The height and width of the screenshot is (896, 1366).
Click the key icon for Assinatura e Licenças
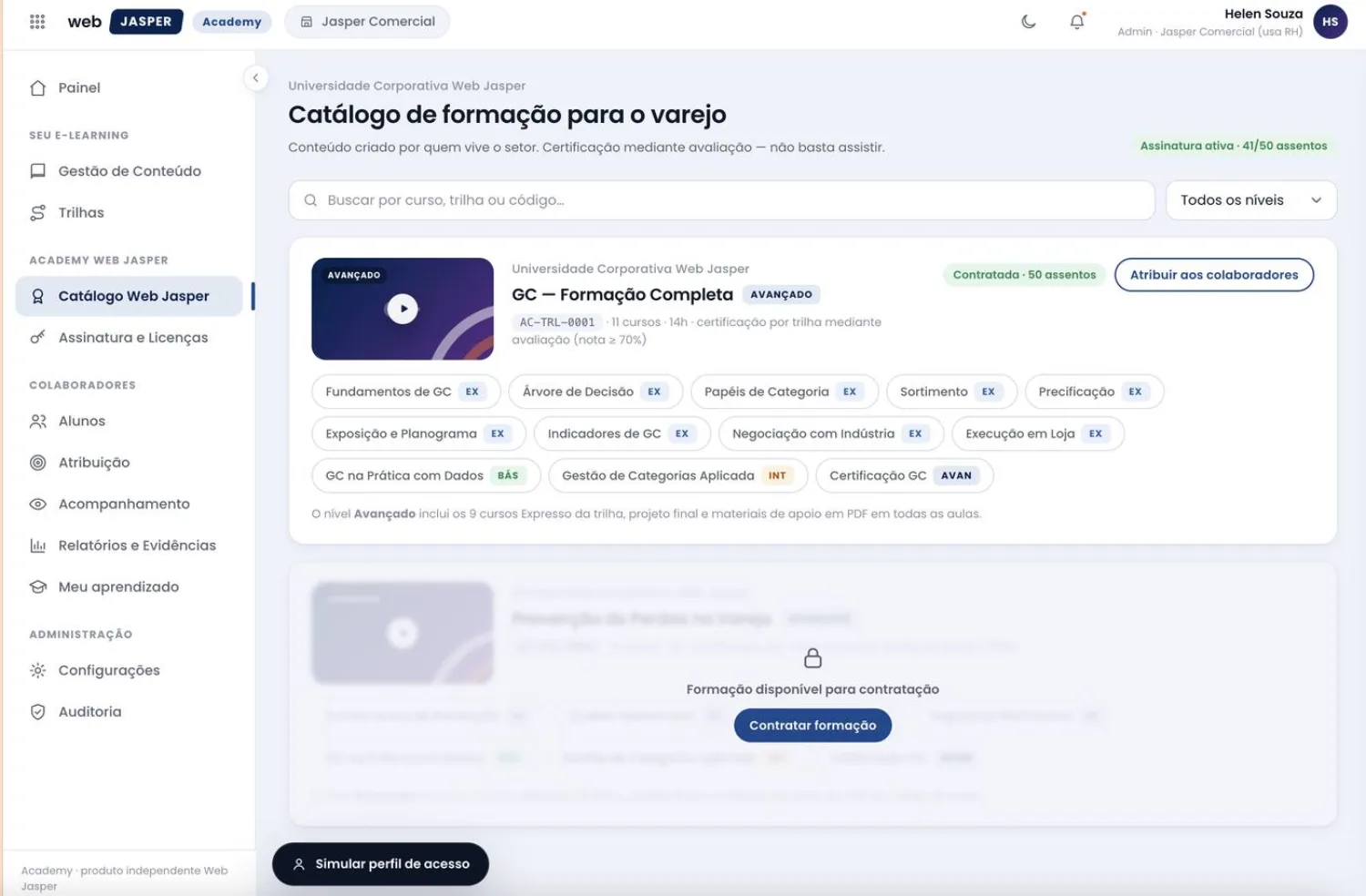[x=37, y=338]
